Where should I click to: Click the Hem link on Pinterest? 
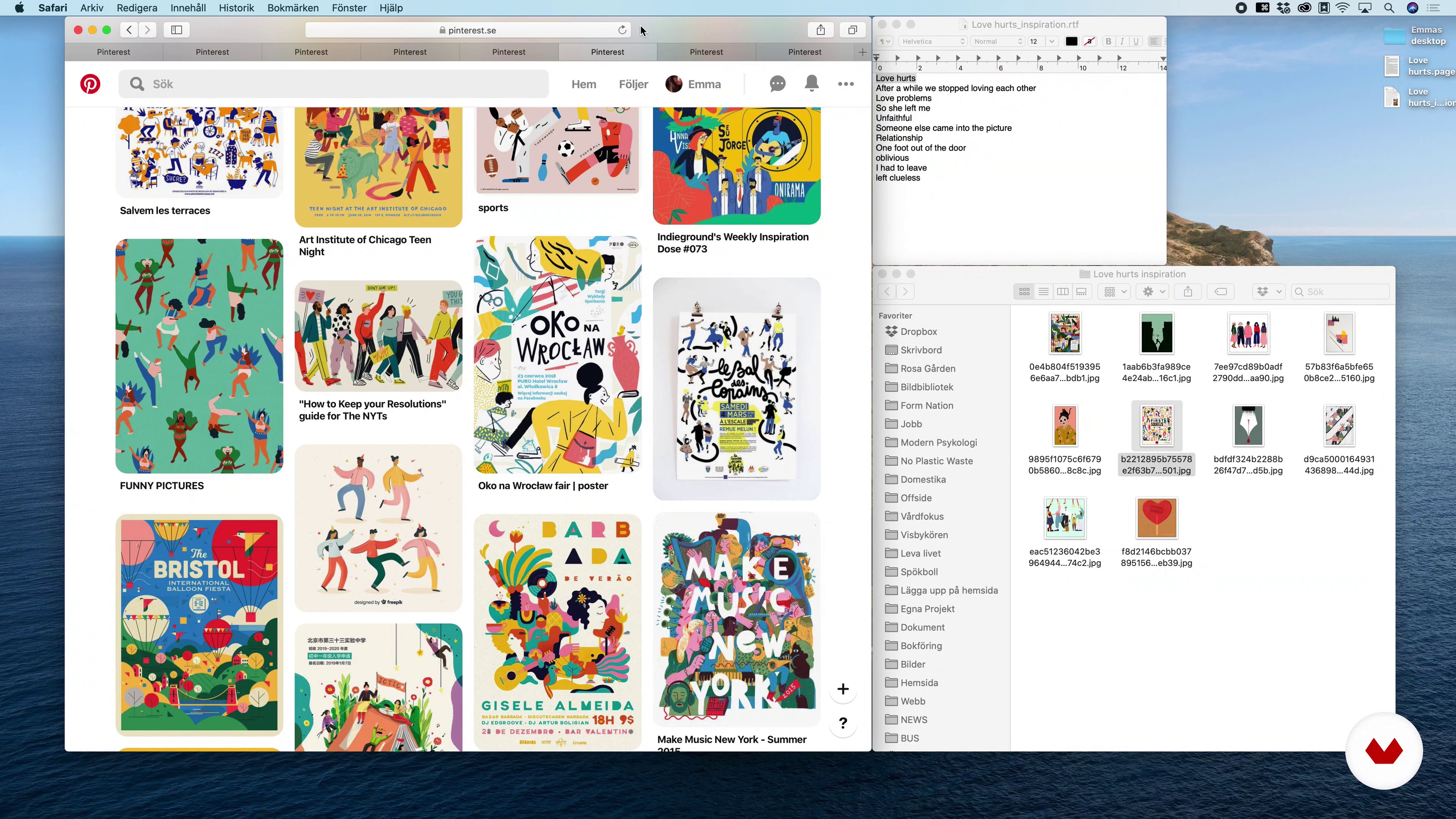(584, 84)
